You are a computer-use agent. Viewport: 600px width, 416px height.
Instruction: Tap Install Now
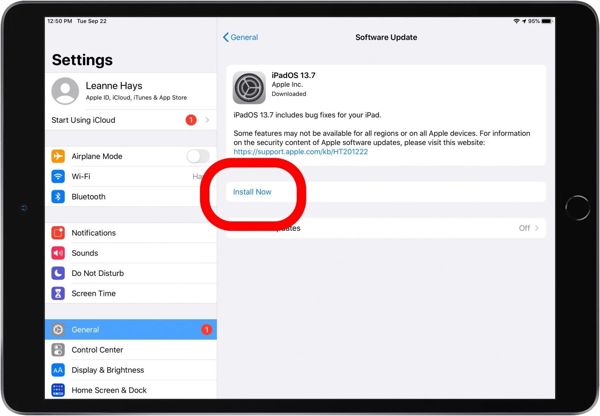click(252, 192)
